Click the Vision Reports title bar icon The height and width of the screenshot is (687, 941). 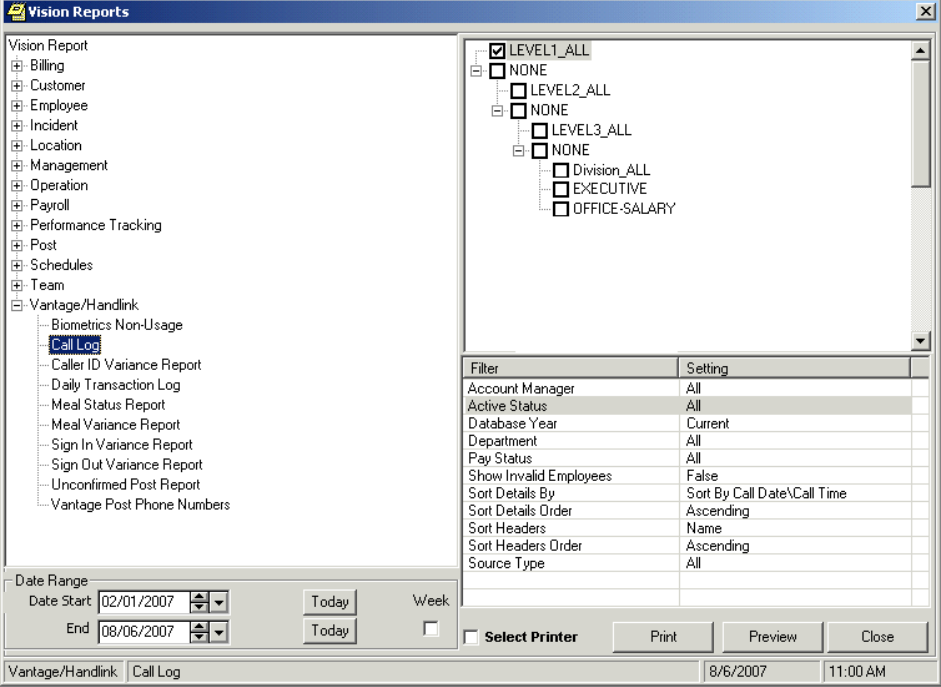coord(16,11)
